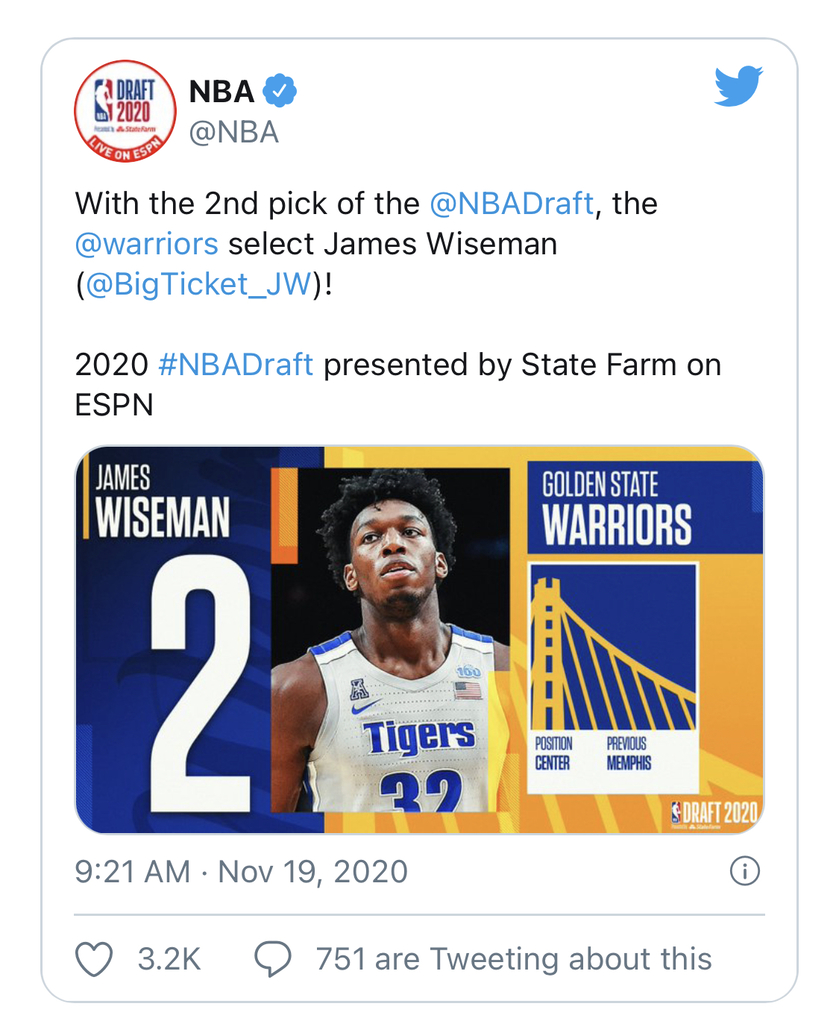Open the NBA Draft 2020 profile avatar
Viewport: 839px width, 1024px height.
tap(125, 111)
